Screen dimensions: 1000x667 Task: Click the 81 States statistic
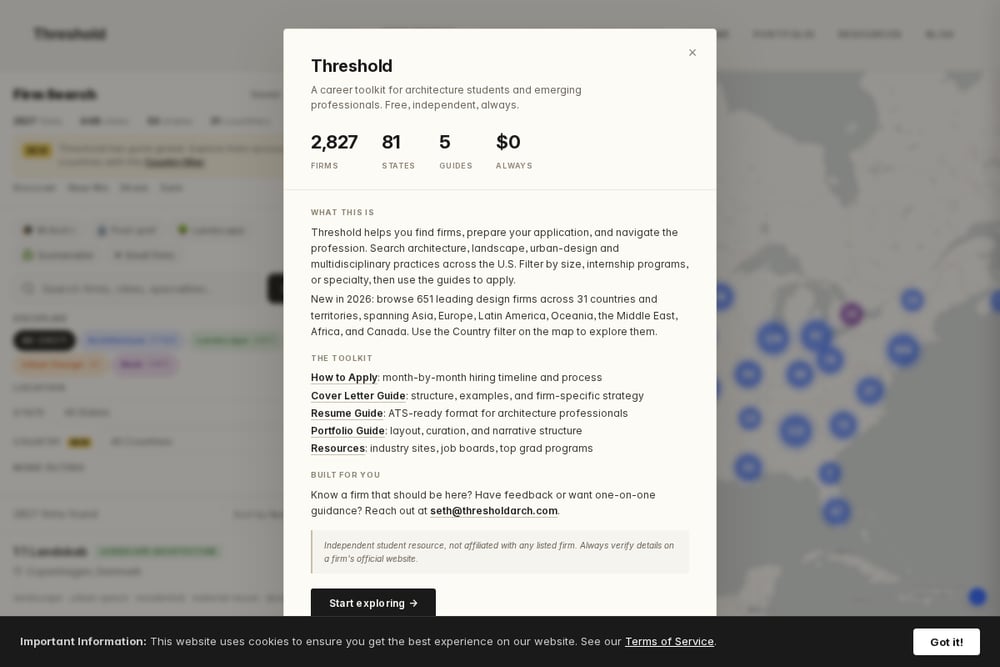[398, 151]
